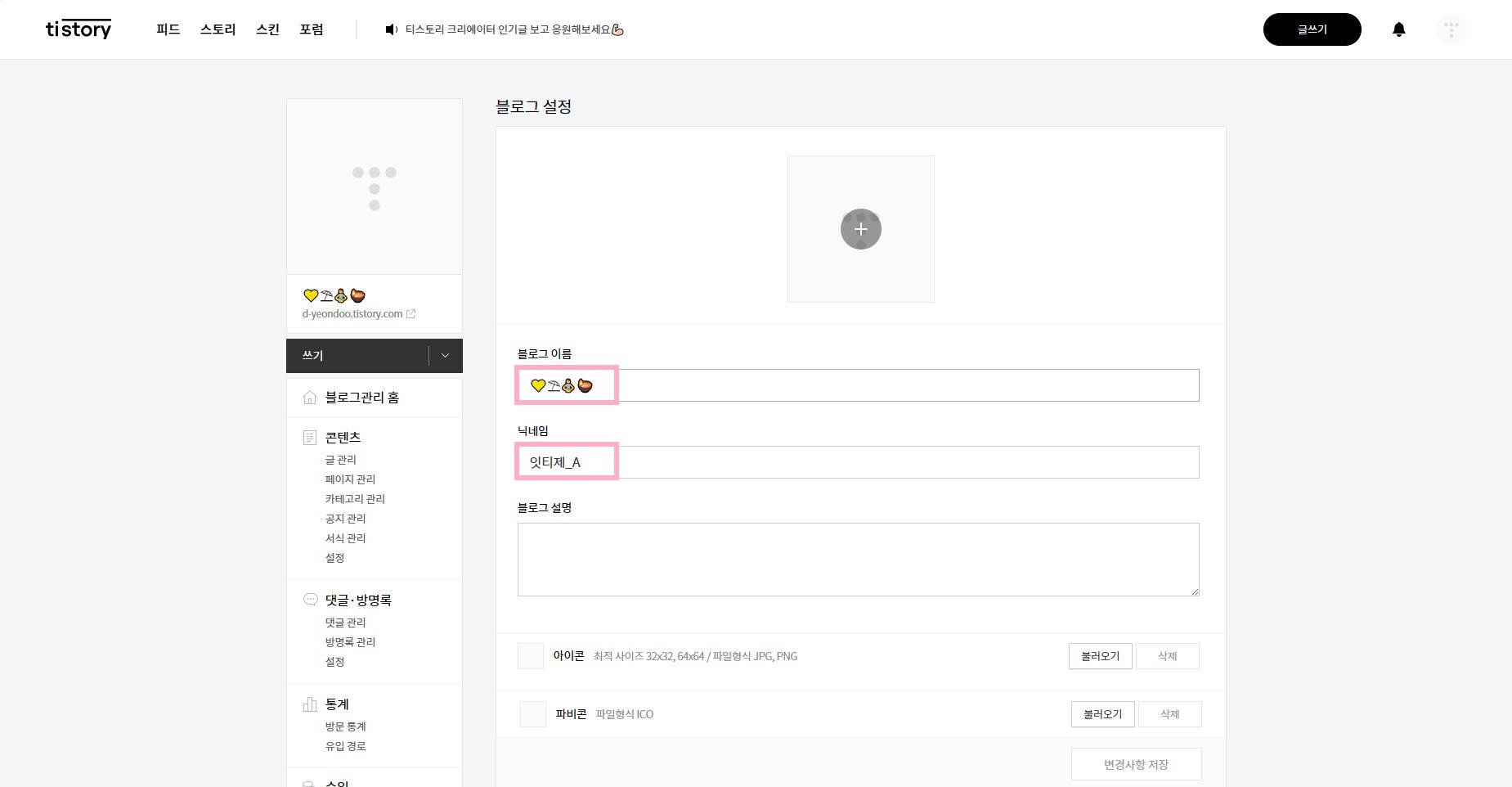This screenshot has width=1512, height=787.
Task: Click the 글쓰기 button
Action: (1312, 29)
